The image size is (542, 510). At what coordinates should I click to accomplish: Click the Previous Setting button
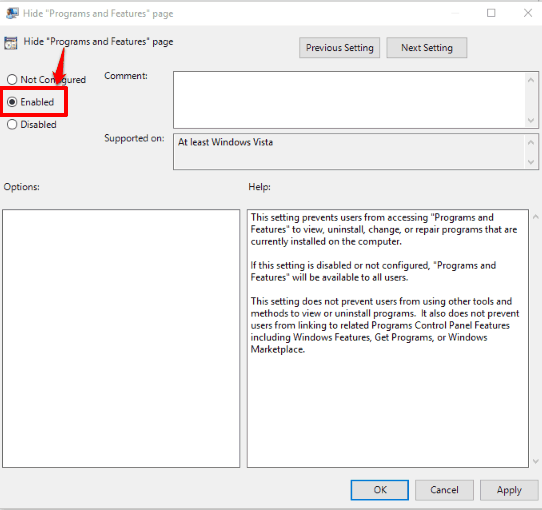pyautogui.click(x=339, y=48)
